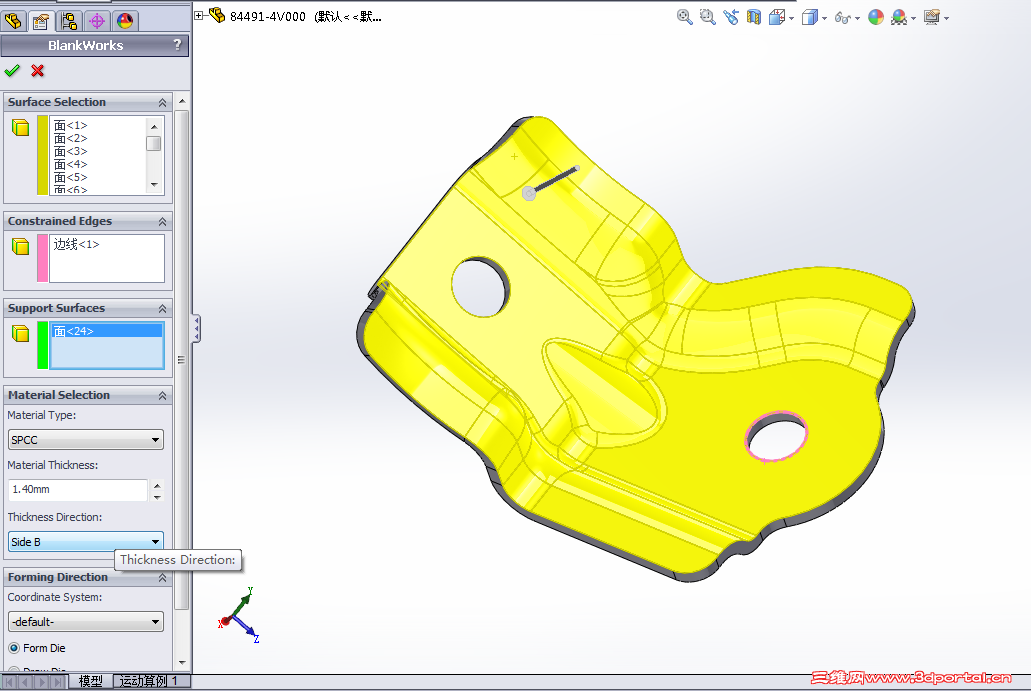This screenshot has width=1031, height=691.
Task: Open the Edit Appearance color ball
Action: click(x=876, y=17)
